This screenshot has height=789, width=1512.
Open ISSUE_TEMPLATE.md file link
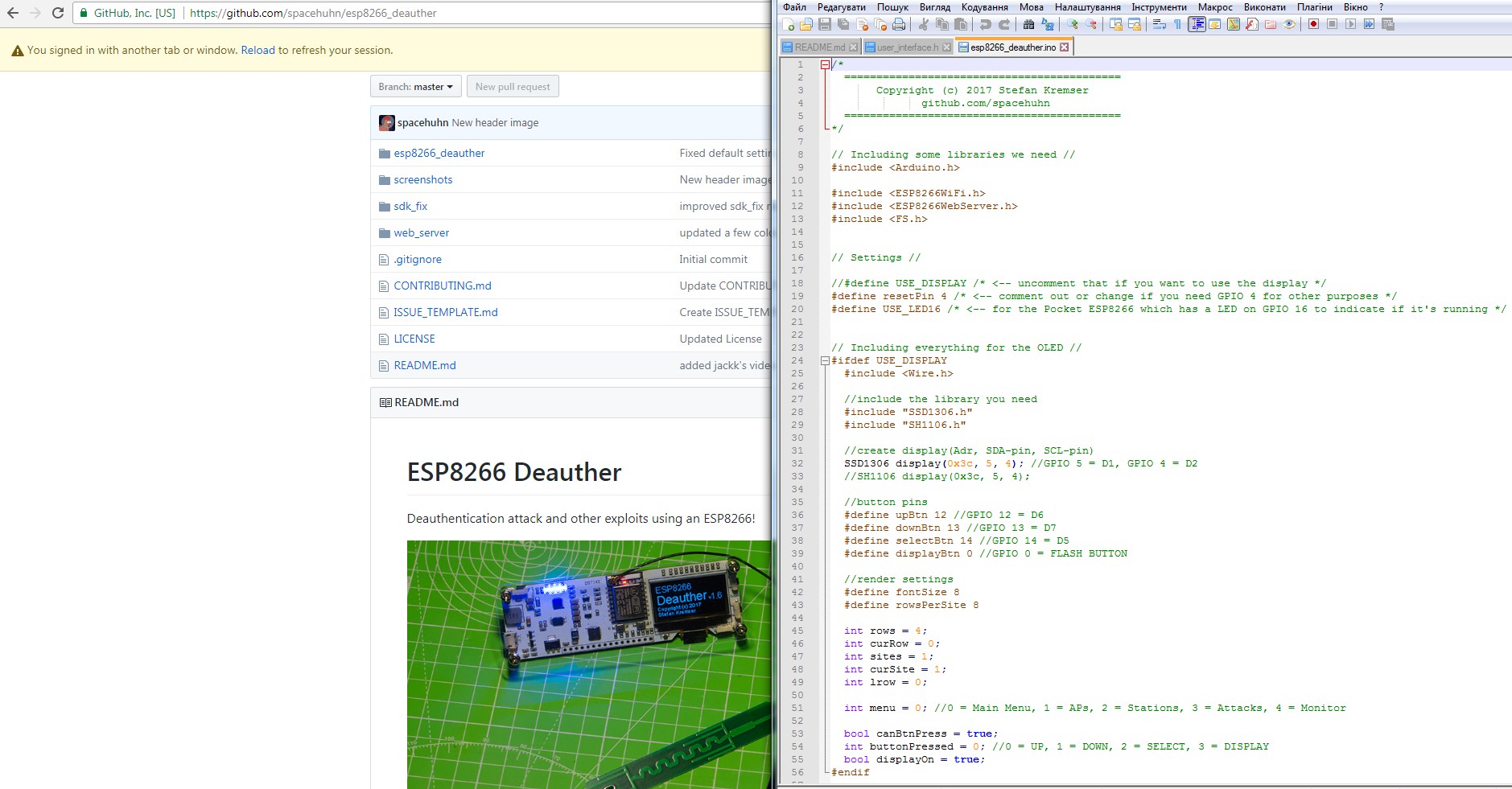click(446, 312)
